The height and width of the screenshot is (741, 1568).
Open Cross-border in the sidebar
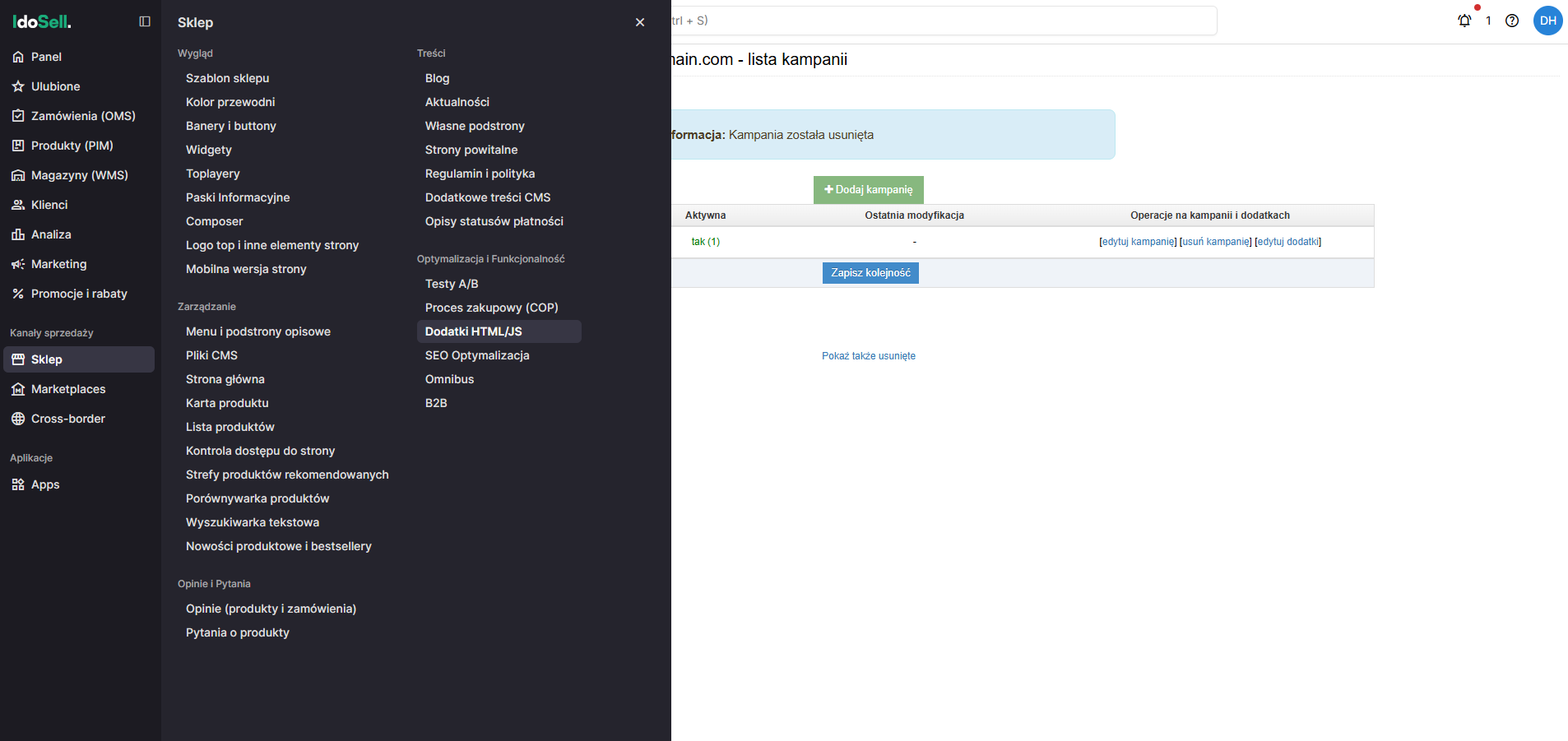(67, 418)
